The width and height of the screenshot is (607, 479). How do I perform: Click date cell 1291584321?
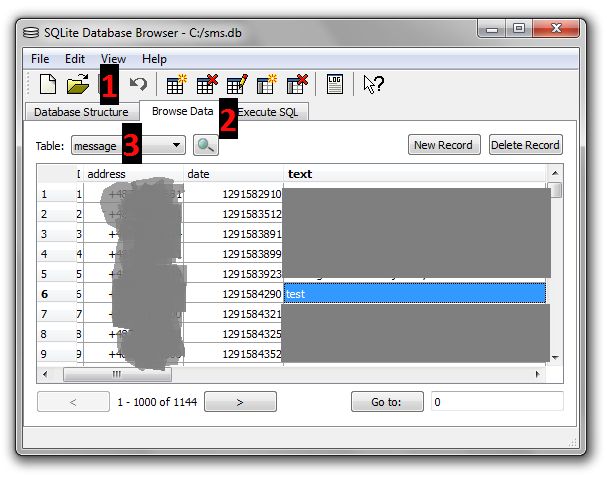(233, 314)
